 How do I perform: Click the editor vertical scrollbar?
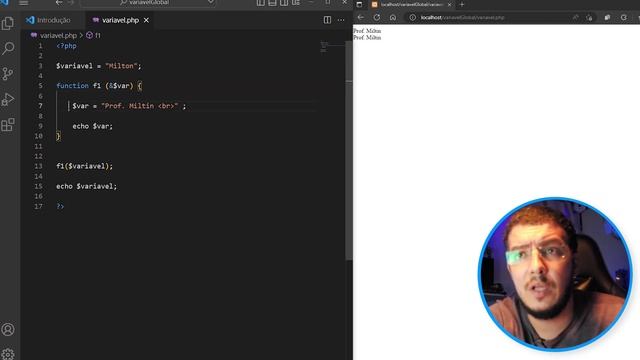pos(349,150)
